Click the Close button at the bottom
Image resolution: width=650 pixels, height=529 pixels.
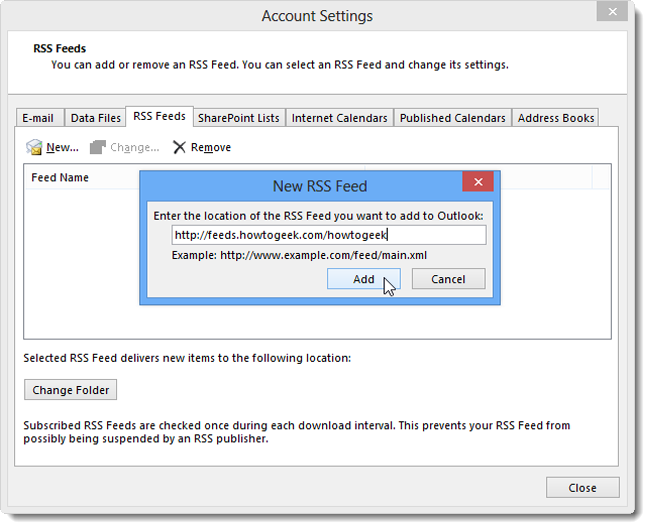point(582,488)
